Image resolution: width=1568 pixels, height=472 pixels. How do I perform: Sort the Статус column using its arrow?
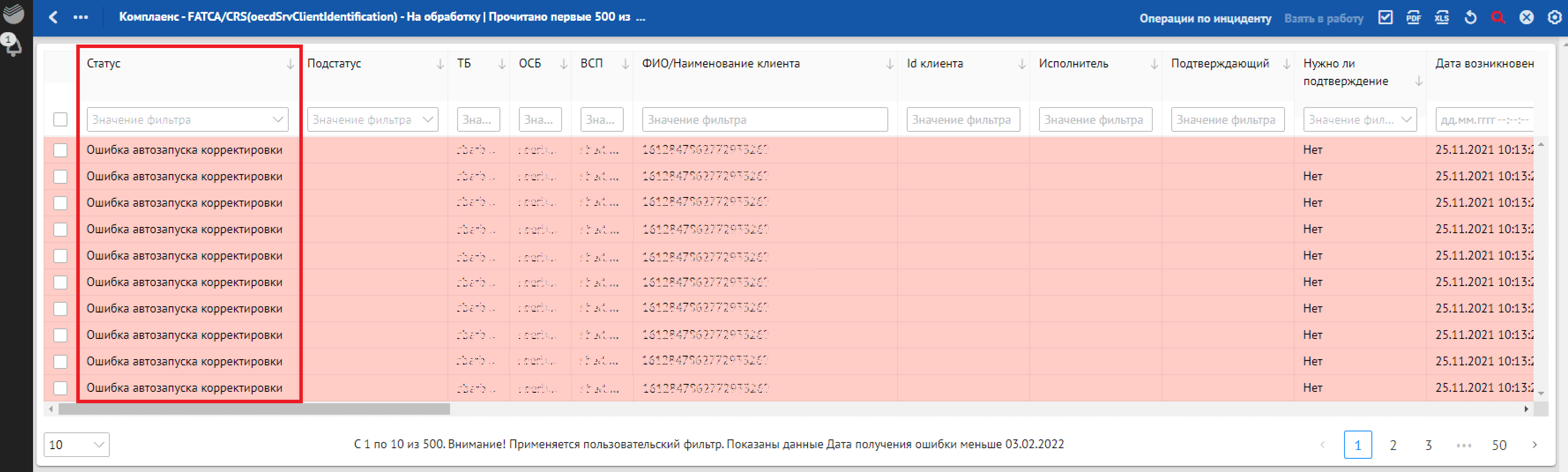point(291,64)
